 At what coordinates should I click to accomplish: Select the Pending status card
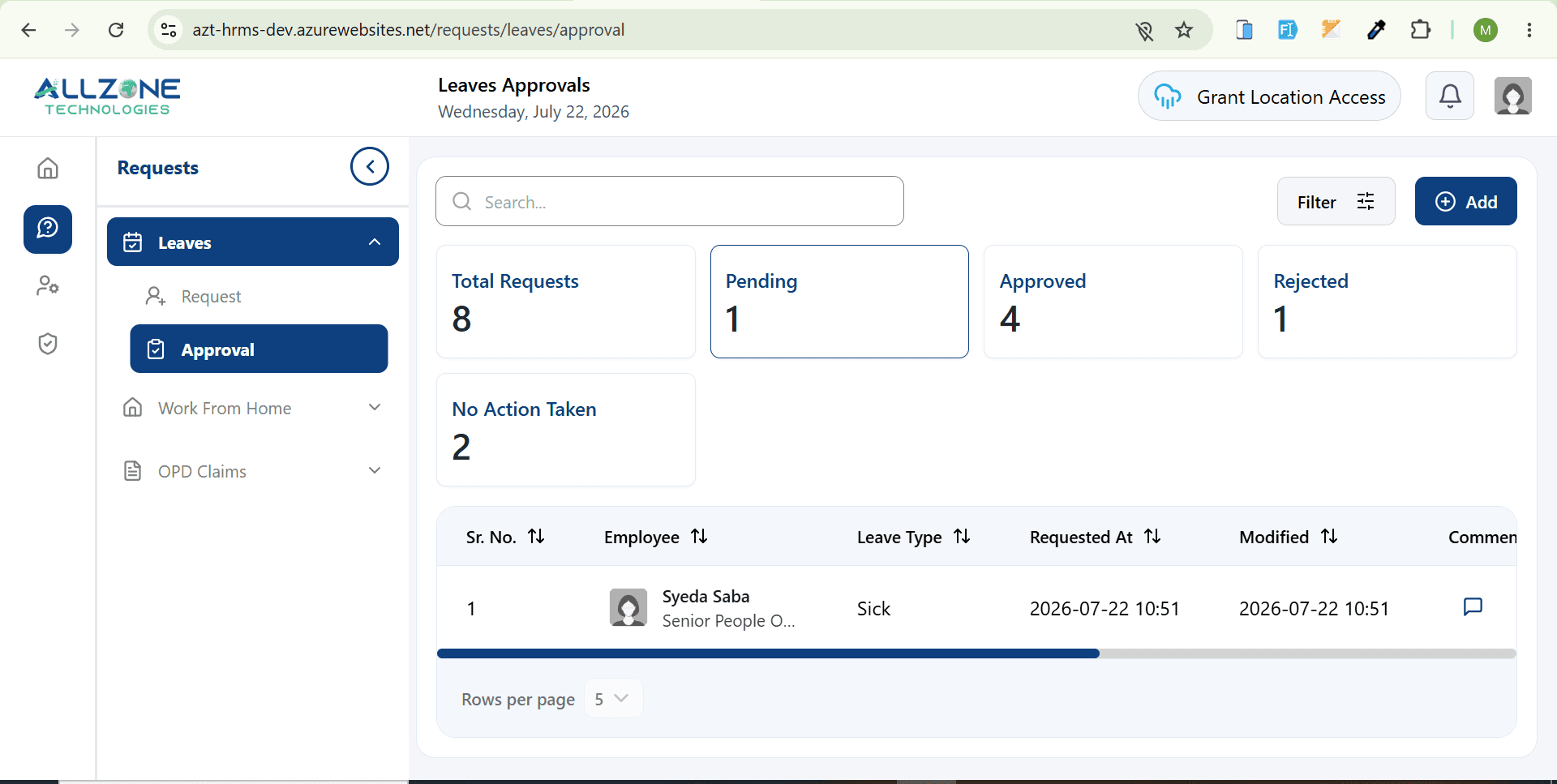[x=839, y=302]
